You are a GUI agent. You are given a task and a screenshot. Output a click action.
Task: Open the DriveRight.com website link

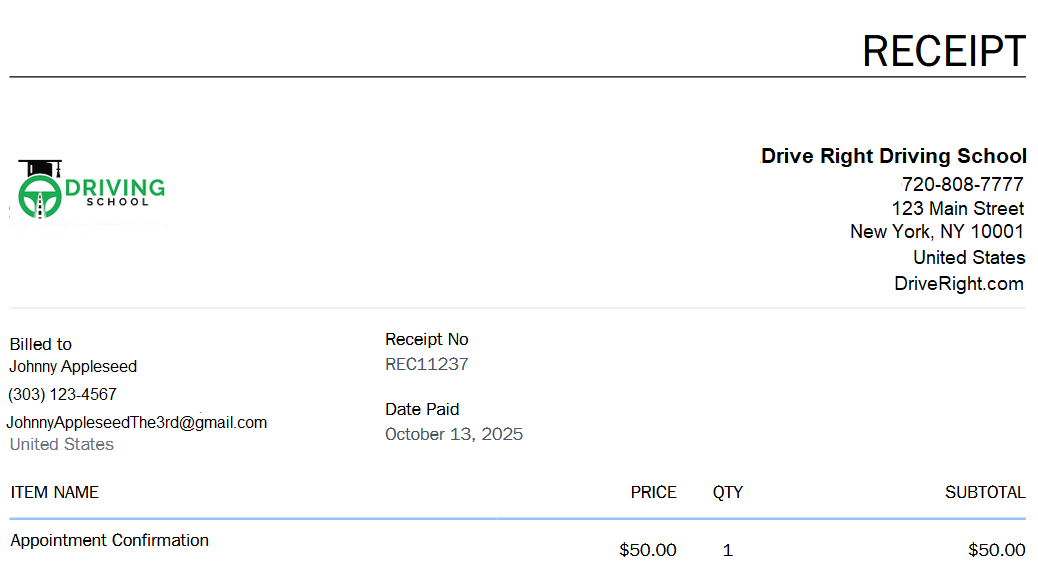pyautogui.click(x=958, y=284)
